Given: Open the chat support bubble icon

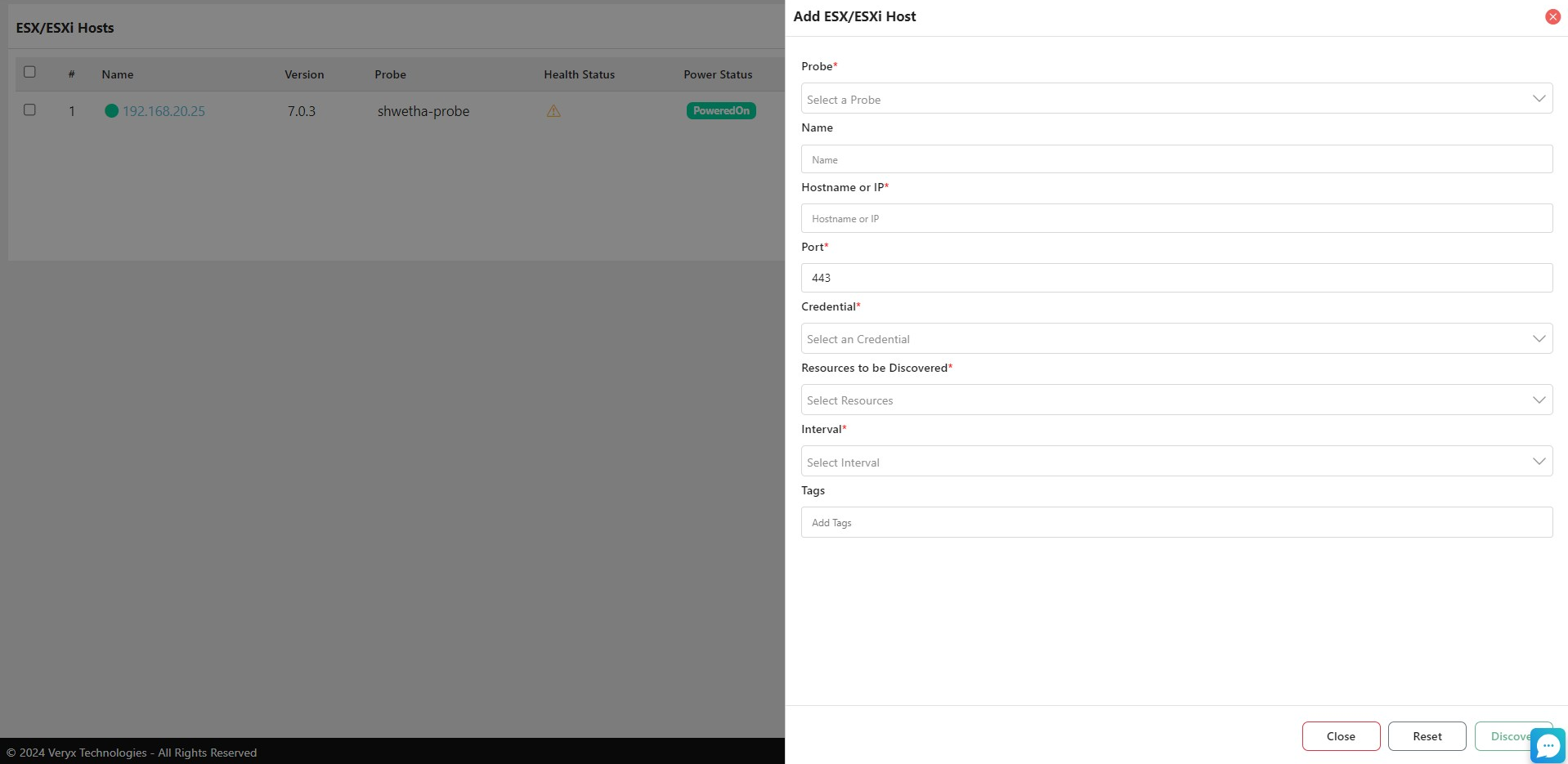Looking at the screenshot, I should (1548, 745).
